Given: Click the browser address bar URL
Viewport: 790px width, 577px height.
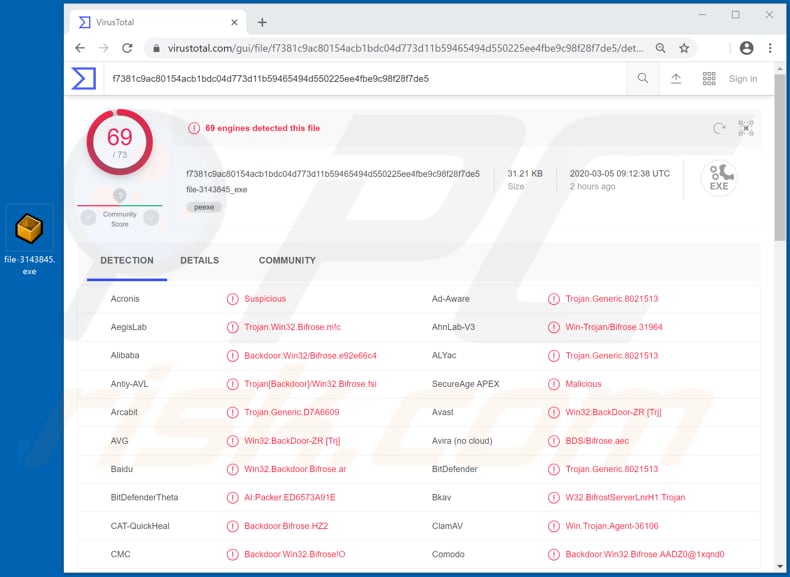Looking at the screenshot, I should pyautogui.click(x=406, y=48).
